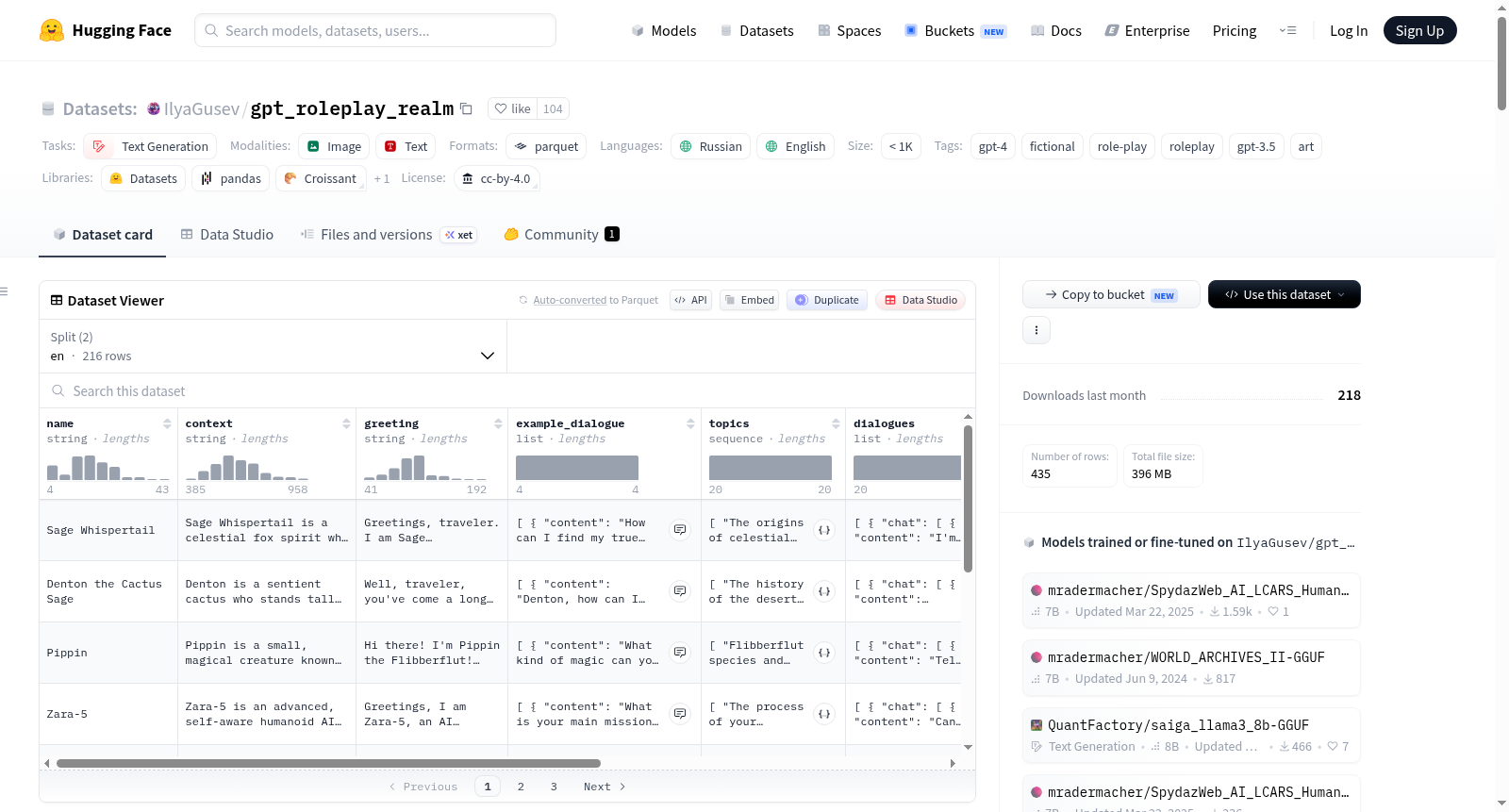Sort by the context column
1509x812 pixels.
click(x=346, y=423)
